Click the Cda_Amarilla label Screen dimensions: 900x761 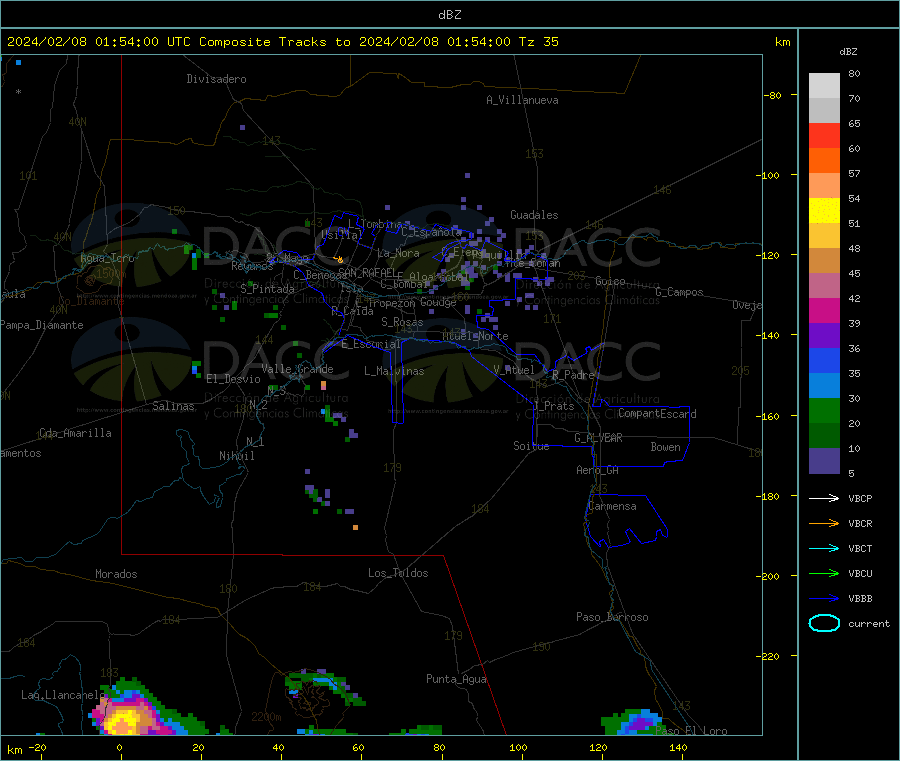[x=75, y=433]
